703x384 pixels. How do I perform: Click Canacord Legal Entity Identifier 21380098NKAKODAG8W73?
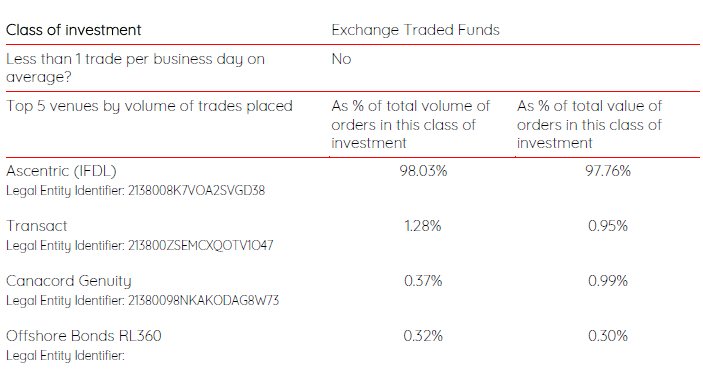pyautogui.click(x=143, y=300)
